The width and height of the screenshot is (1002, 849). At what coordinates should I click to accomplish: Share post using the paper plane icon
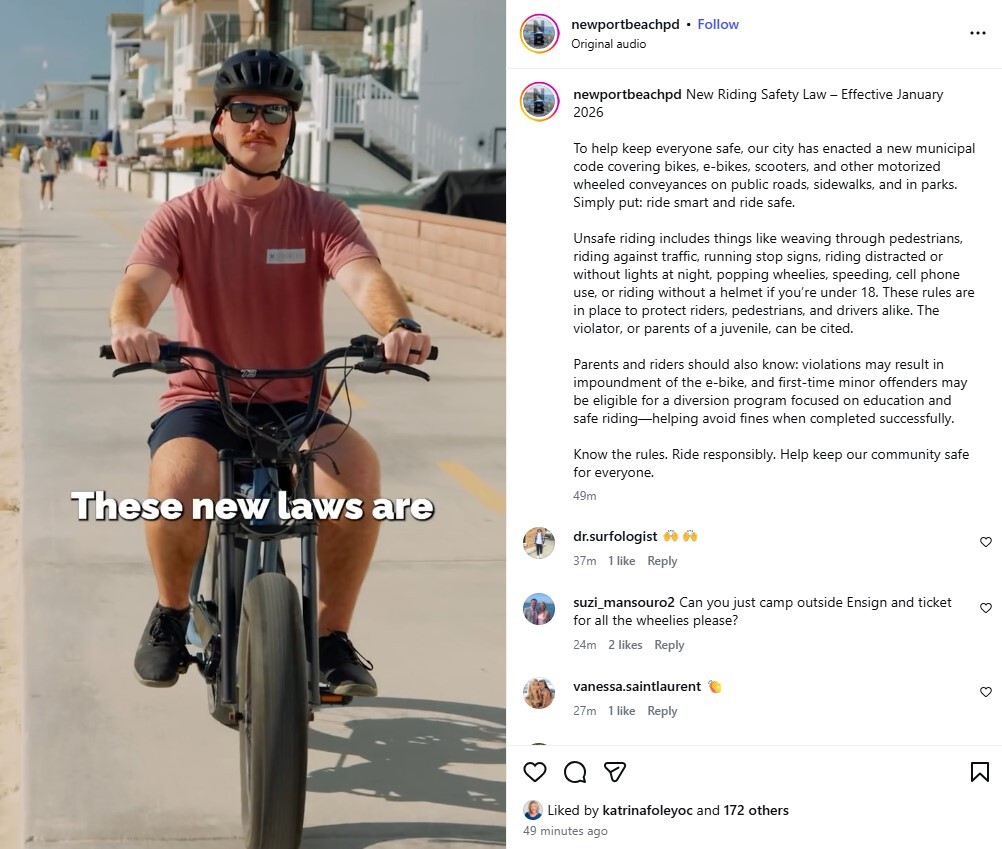(x=615, y=772)
